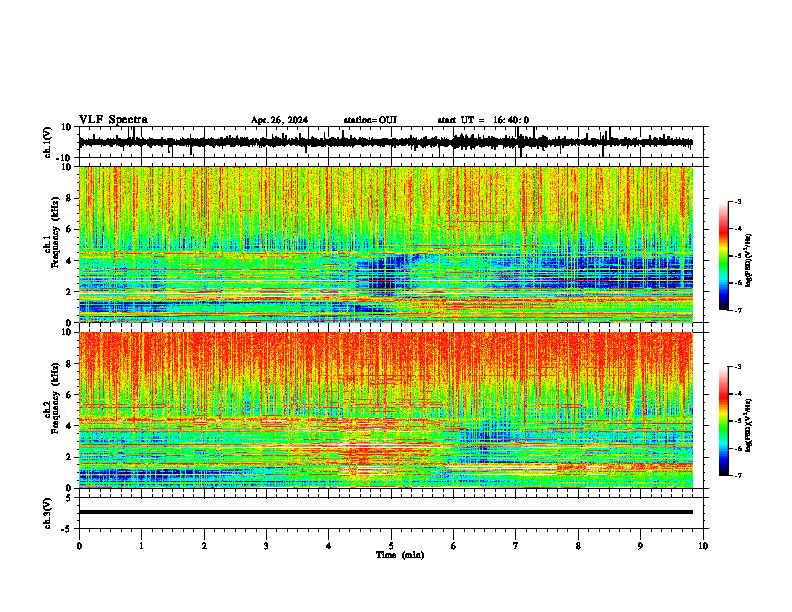
Task: Click the time-axis tick label "6"
Action: (454, 546)
